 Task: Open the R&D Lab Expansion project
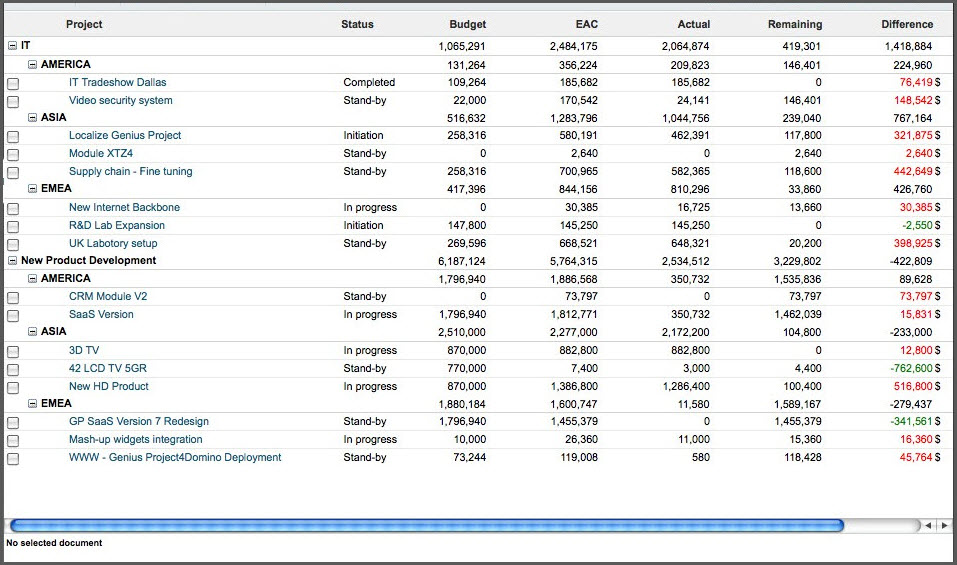[117, 225]
